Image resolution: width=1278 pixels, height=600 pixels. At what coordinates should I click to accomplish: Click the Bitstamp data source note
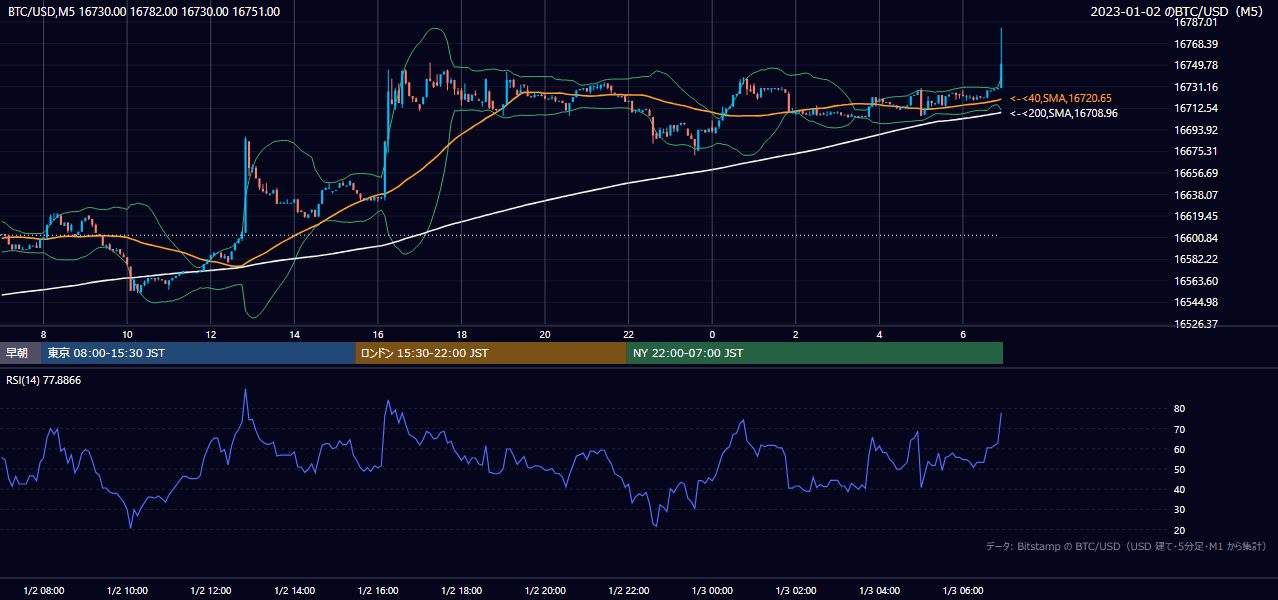[1126, 546]
